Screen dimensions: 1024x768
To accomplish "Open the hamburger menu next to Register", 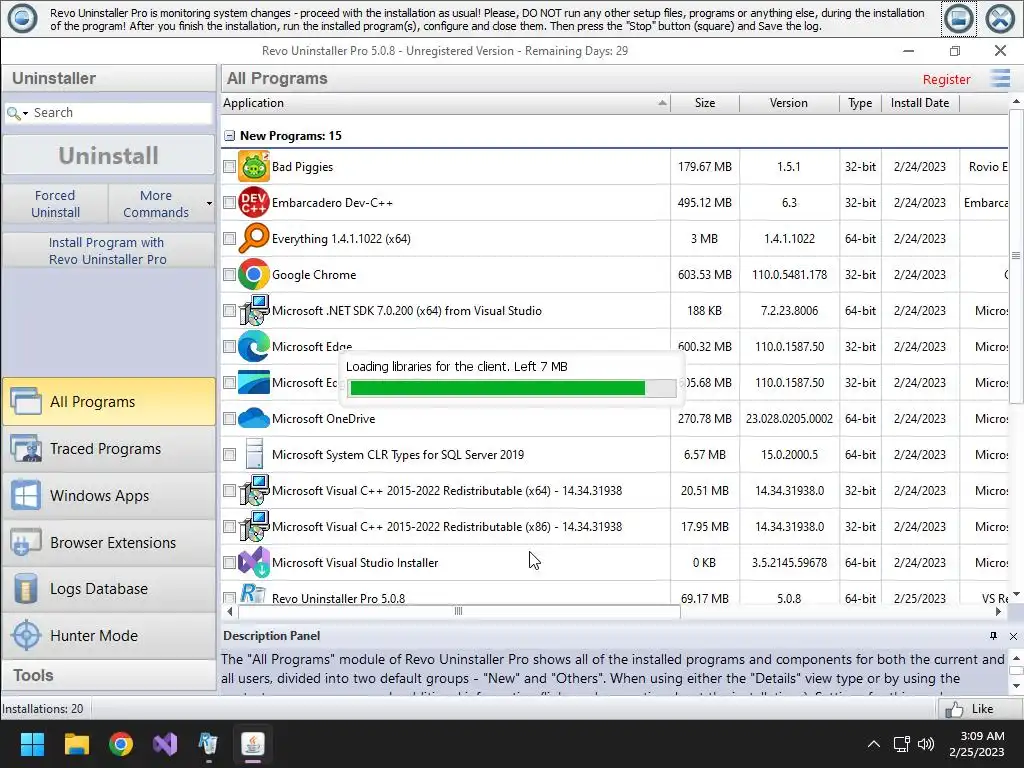I will (1000, 78).
